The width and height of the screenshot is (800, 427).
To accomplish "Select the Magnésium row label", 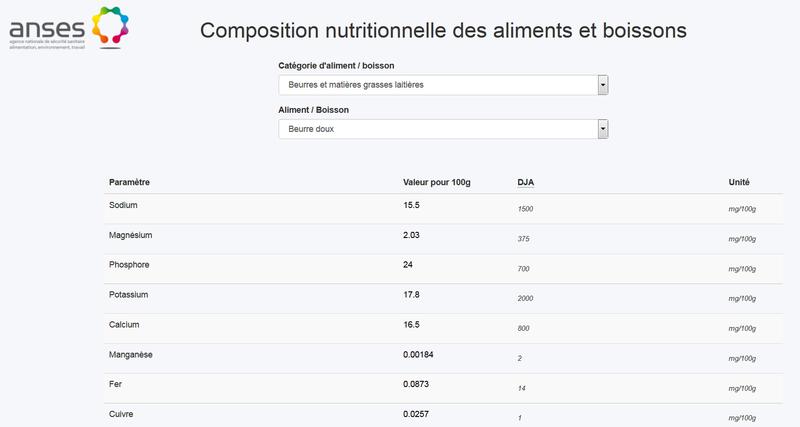I will tap(130, 235).
